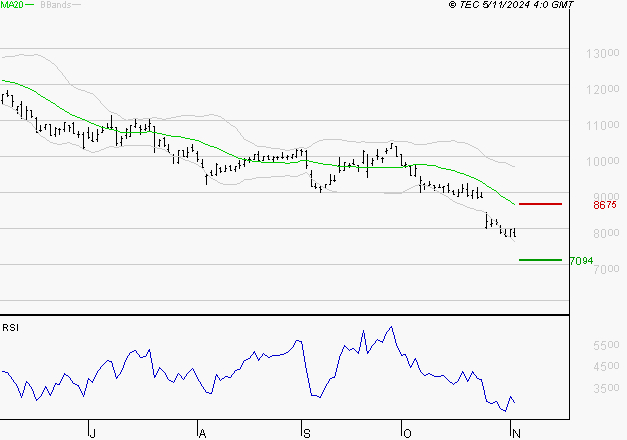Click the red 8675 resistance line
This screenshot has height=440, width=627.
coord(541,204)
